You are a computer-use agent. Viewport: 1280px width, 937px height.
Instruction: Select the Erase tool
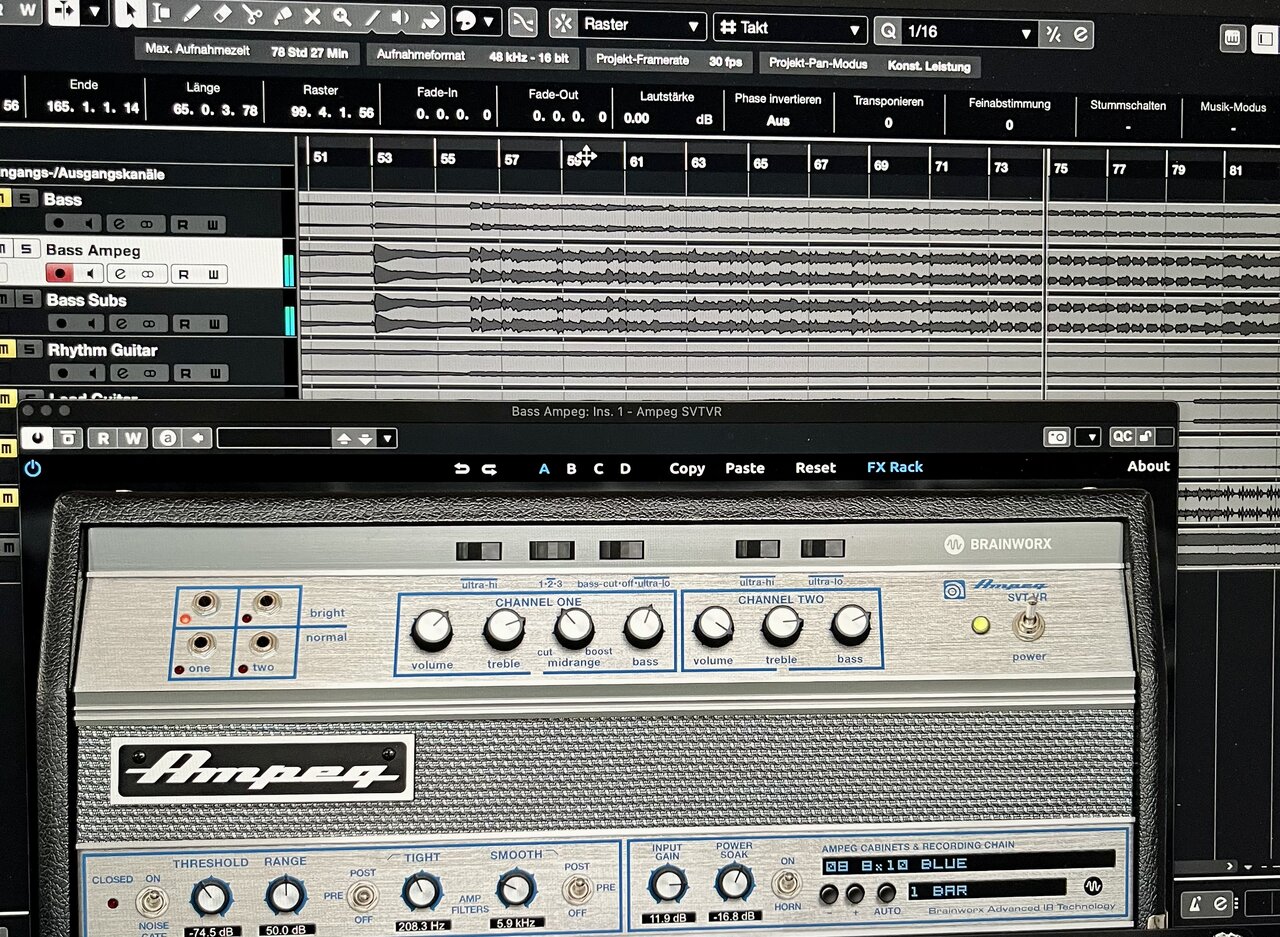[x=221, y=16]
